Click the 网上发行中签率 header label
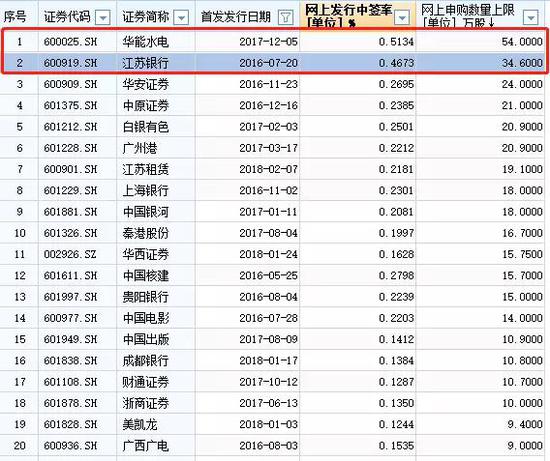550x461 pixels. (x=349, y=16)
